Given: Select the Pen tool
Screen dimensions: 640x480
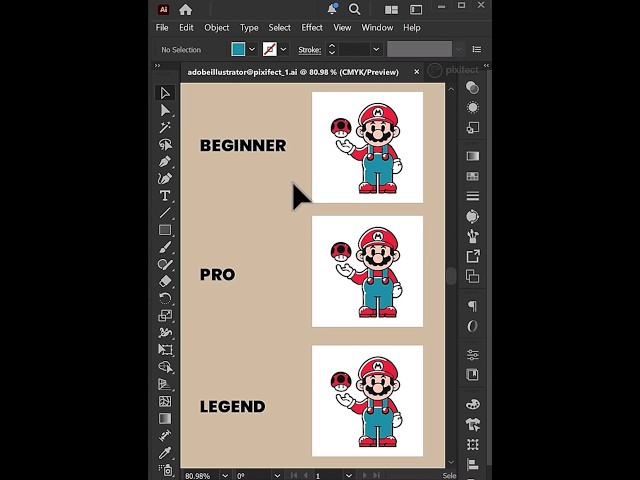Looking at the screenshot, I should tap(165, 162).
